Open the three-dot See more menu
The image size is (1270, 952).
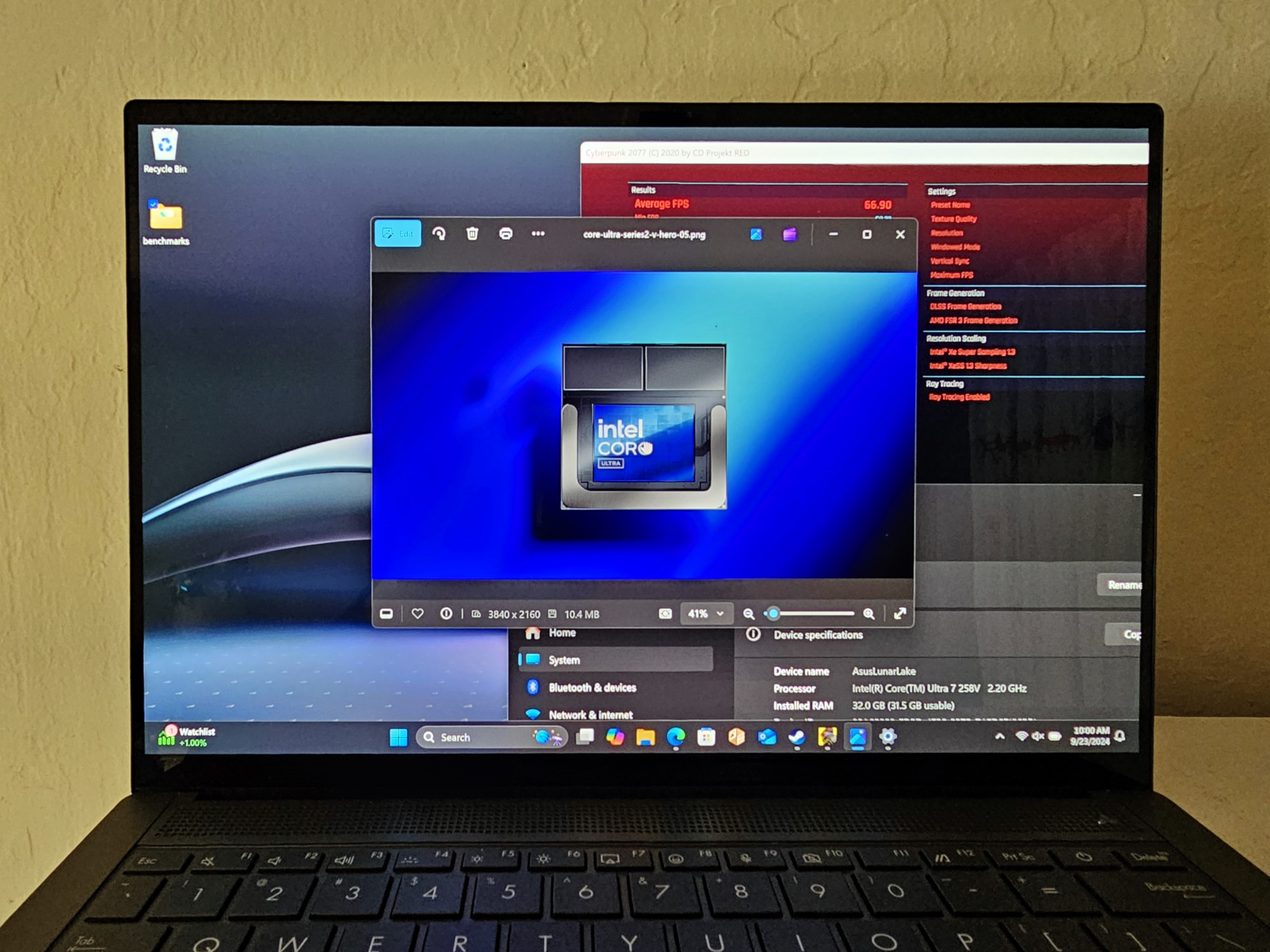coord(538,234)
